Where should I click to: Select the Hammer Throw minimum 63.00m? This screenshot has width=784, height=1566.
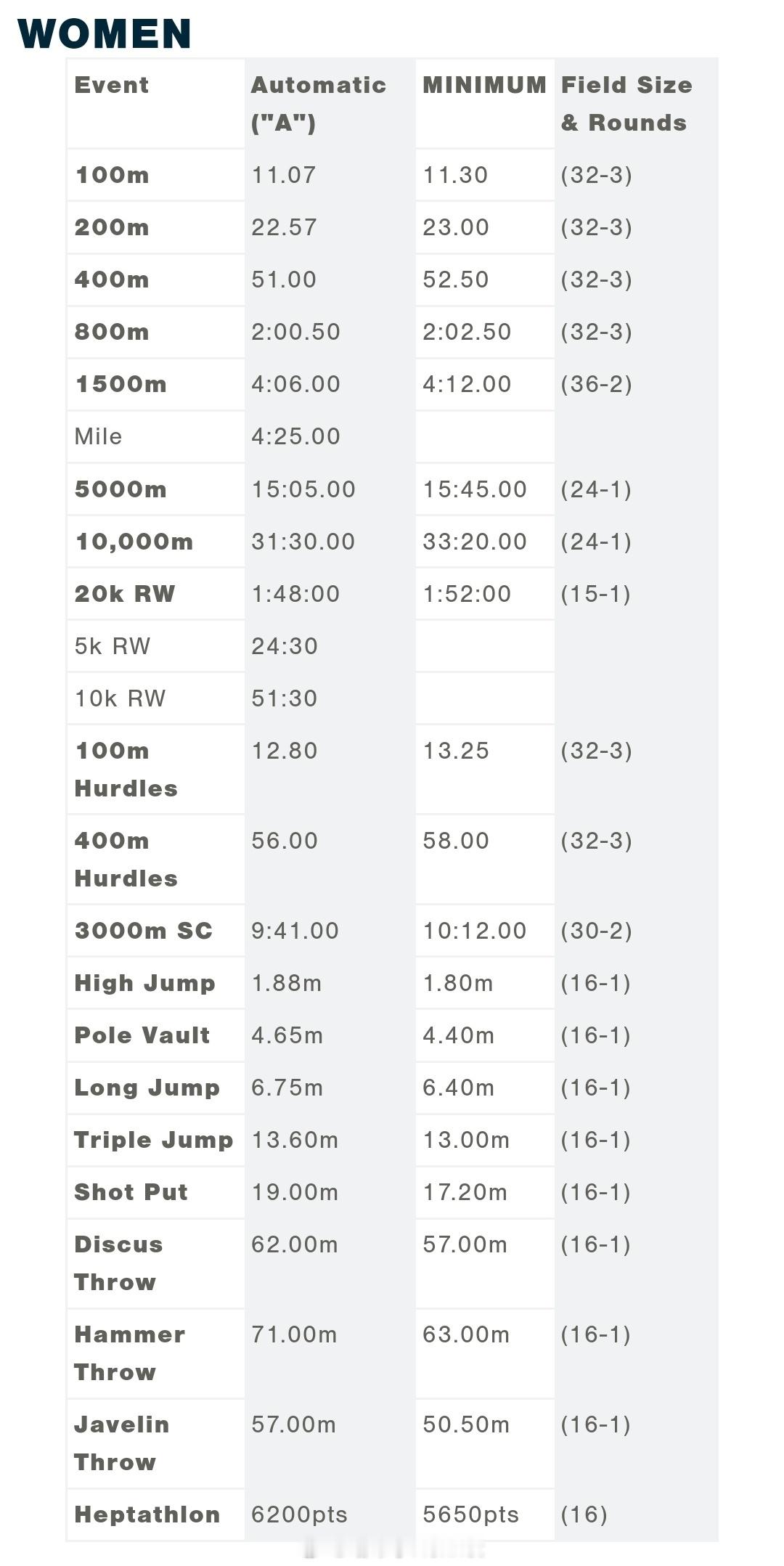[x=466, y=1334]
